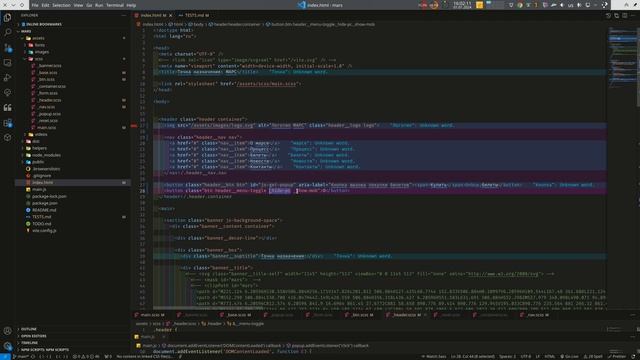Viewport: 640px width, 360px height.
Task: Open the Terminal menu
Action: 115,5
